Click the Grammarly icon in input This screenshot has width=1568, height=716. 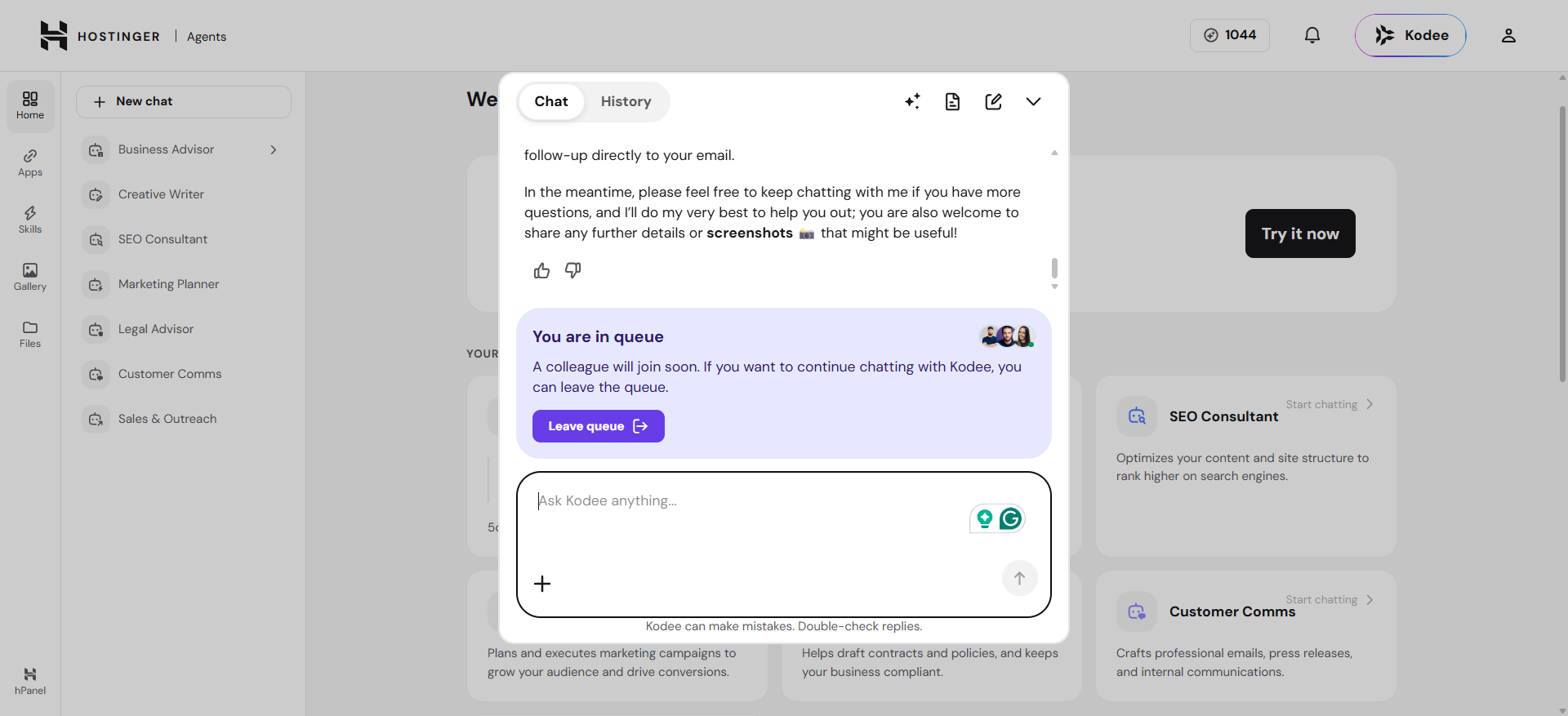(1010, 518)
